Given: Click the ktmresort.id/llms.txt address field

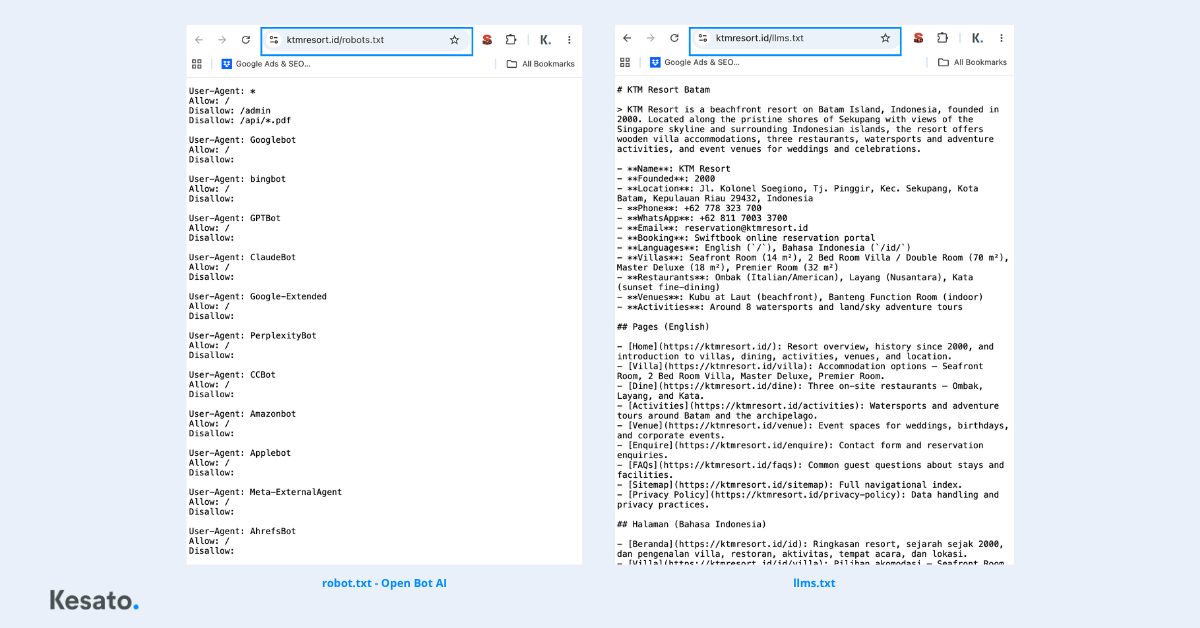Looking at the screenshot, I should click(795, 39).
